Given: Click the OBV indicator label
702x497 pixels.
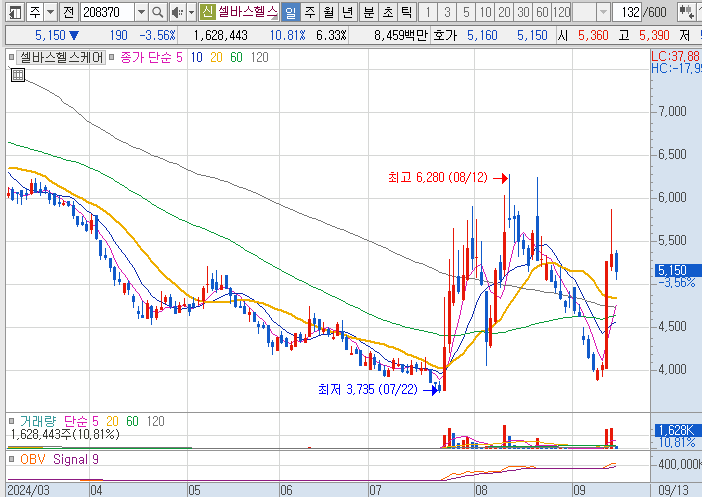Looking at the screenshot, I should pos(33,459).
